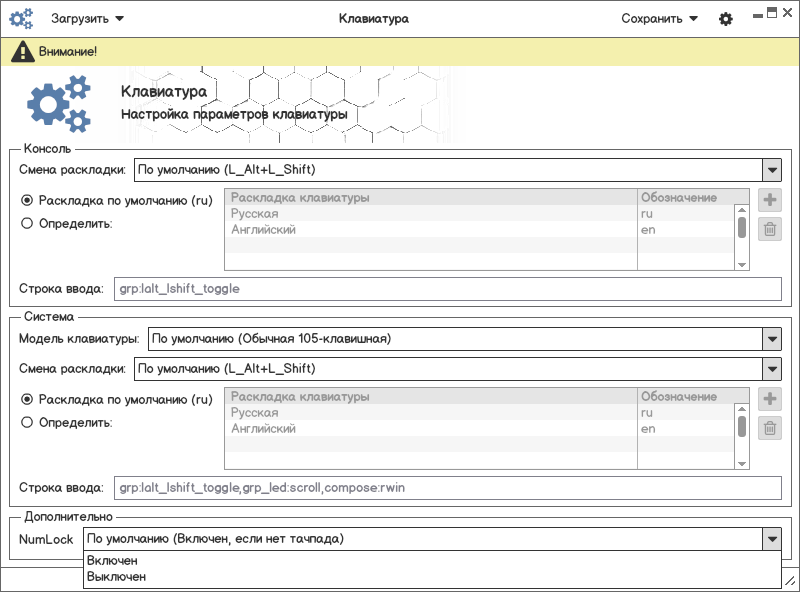Viewport: 800px width, 592px height.
Task: Click Строка ввода field in Консоль
Action: [447, 289]
